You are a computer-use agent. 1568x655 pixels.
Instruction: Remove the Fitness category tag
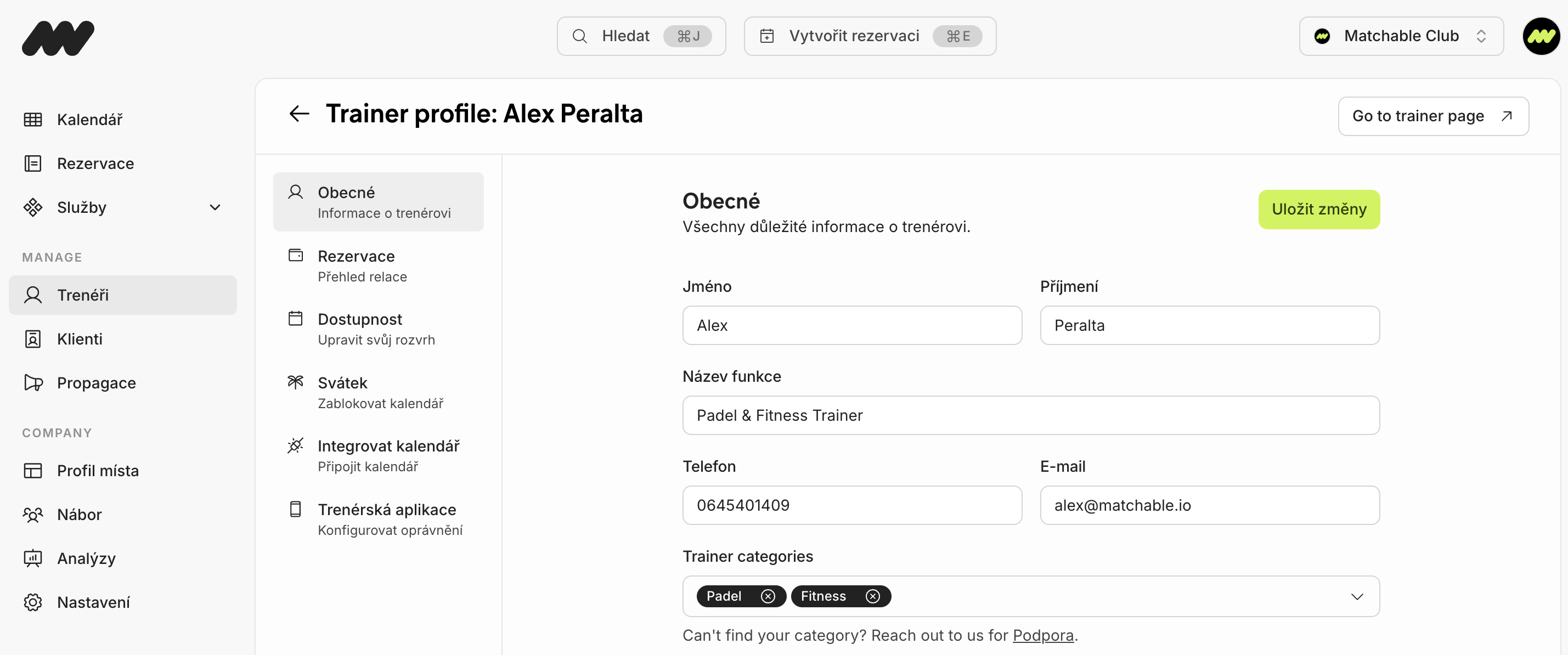coord(872,596)
